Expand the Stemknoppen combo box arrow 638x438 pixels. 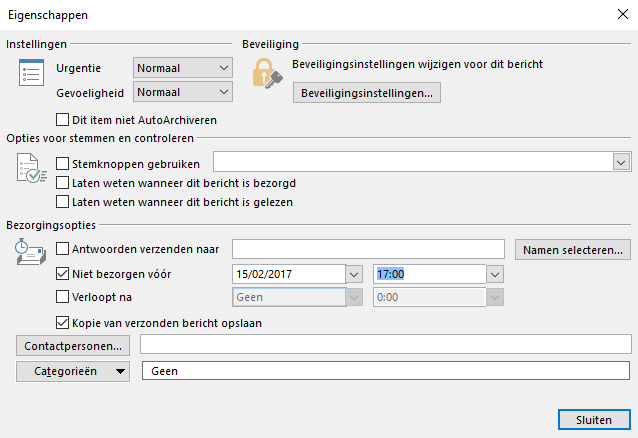point(621,163)
